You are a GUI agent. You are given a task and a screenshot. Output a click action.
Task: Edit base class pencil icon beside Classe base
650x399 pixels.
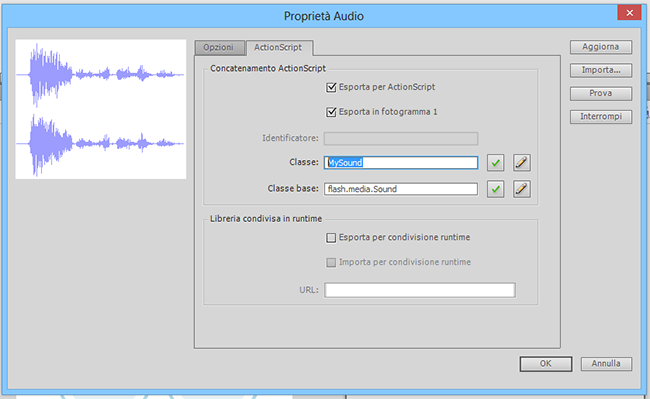(x=521, y=189)
